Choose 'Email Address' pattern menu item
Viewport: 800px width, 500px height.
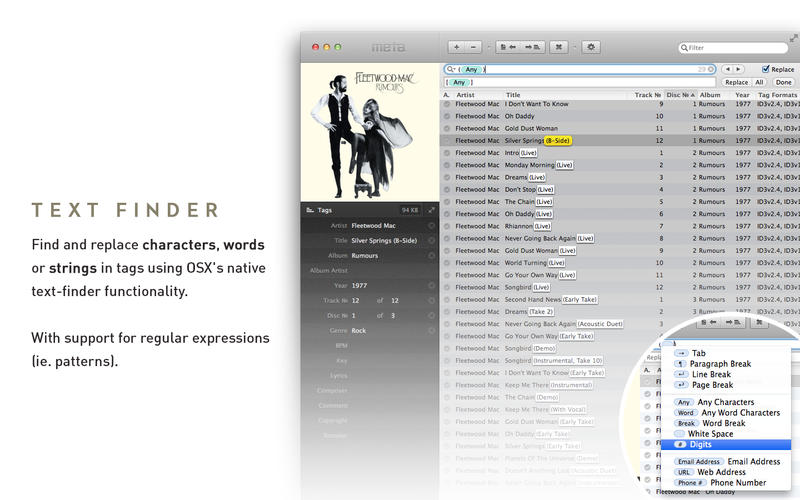(726, 461)
